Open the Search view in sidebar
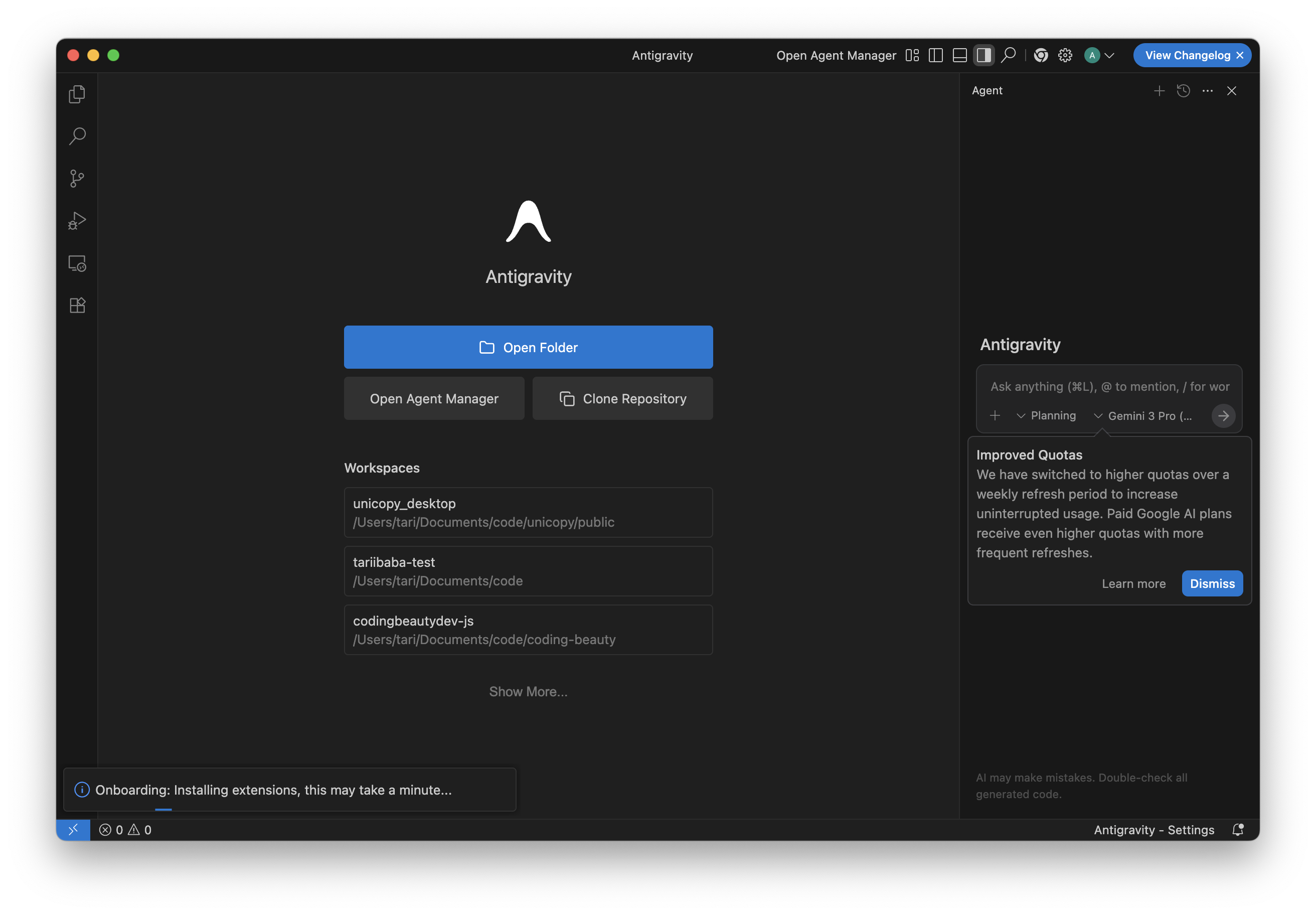 77,136
